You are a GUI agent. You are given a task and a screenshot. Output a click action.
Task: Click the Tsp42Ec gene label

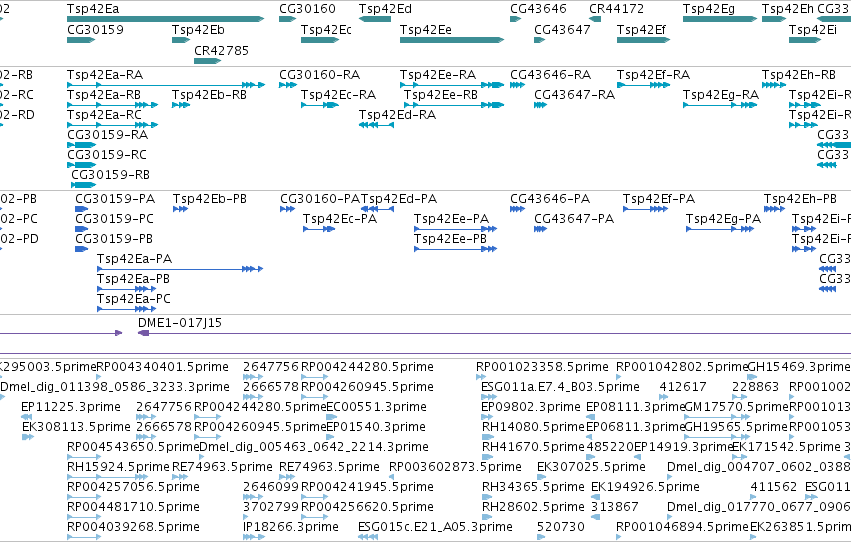tap(326, 30)
